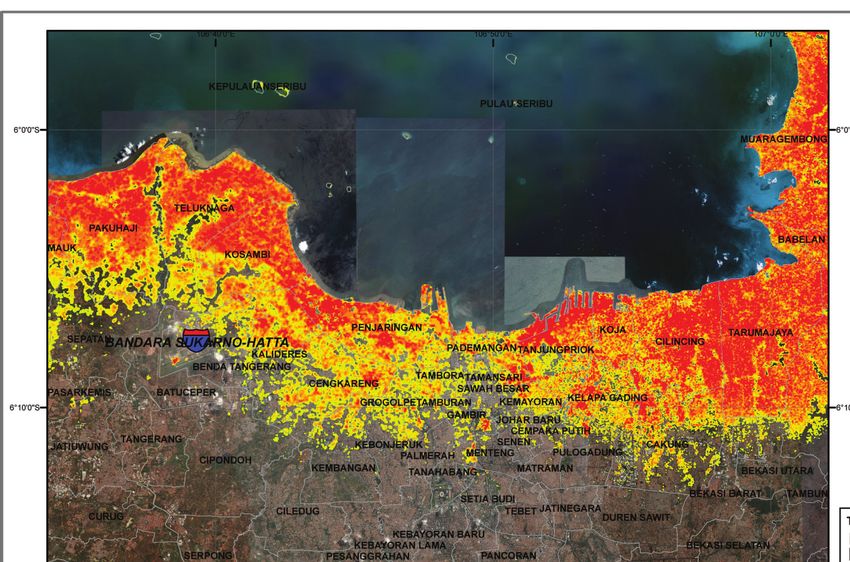This screenshot has width=850, height=562.
Task: Select the PALMERAH label
Action: (427, 456)
